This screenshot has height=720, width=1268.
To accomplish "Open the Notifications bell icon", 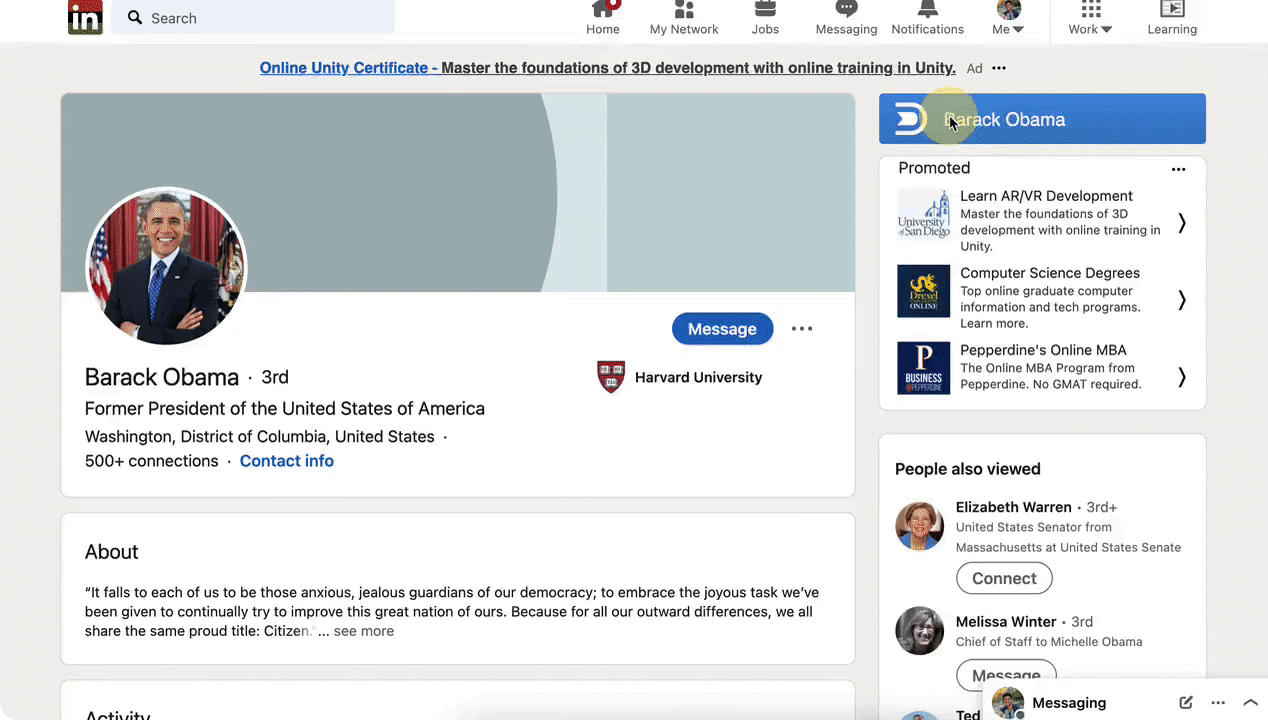I will click(x=928, y=9).
